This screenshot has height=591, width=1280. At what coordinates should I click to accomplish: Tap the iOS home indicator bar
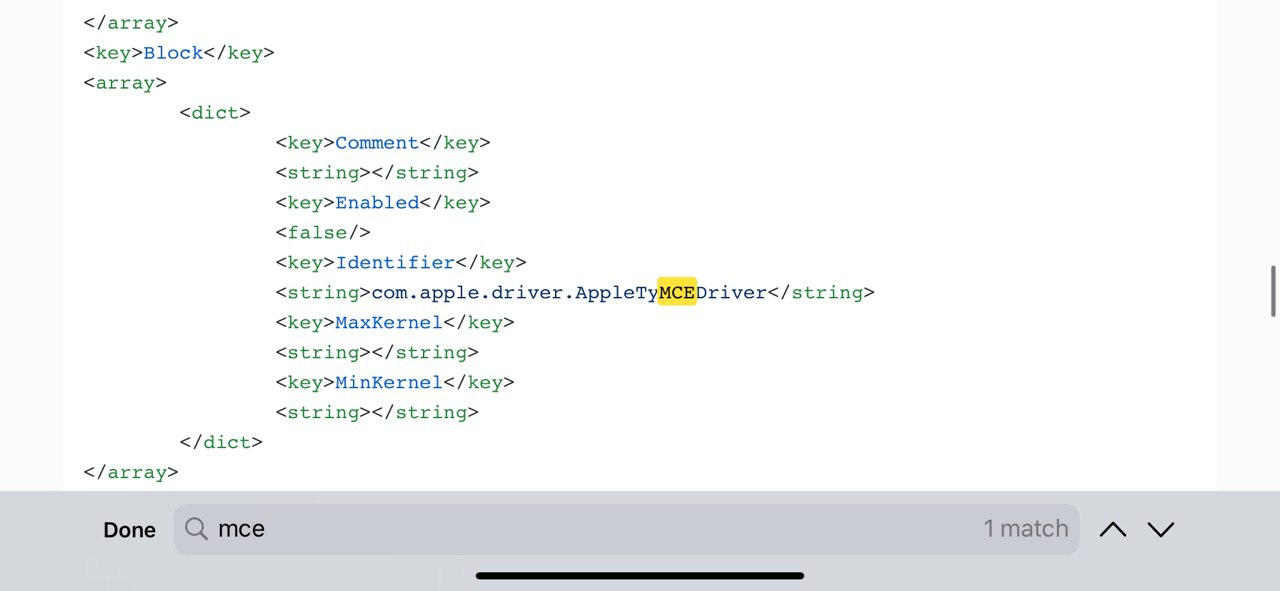click(640, 575)
